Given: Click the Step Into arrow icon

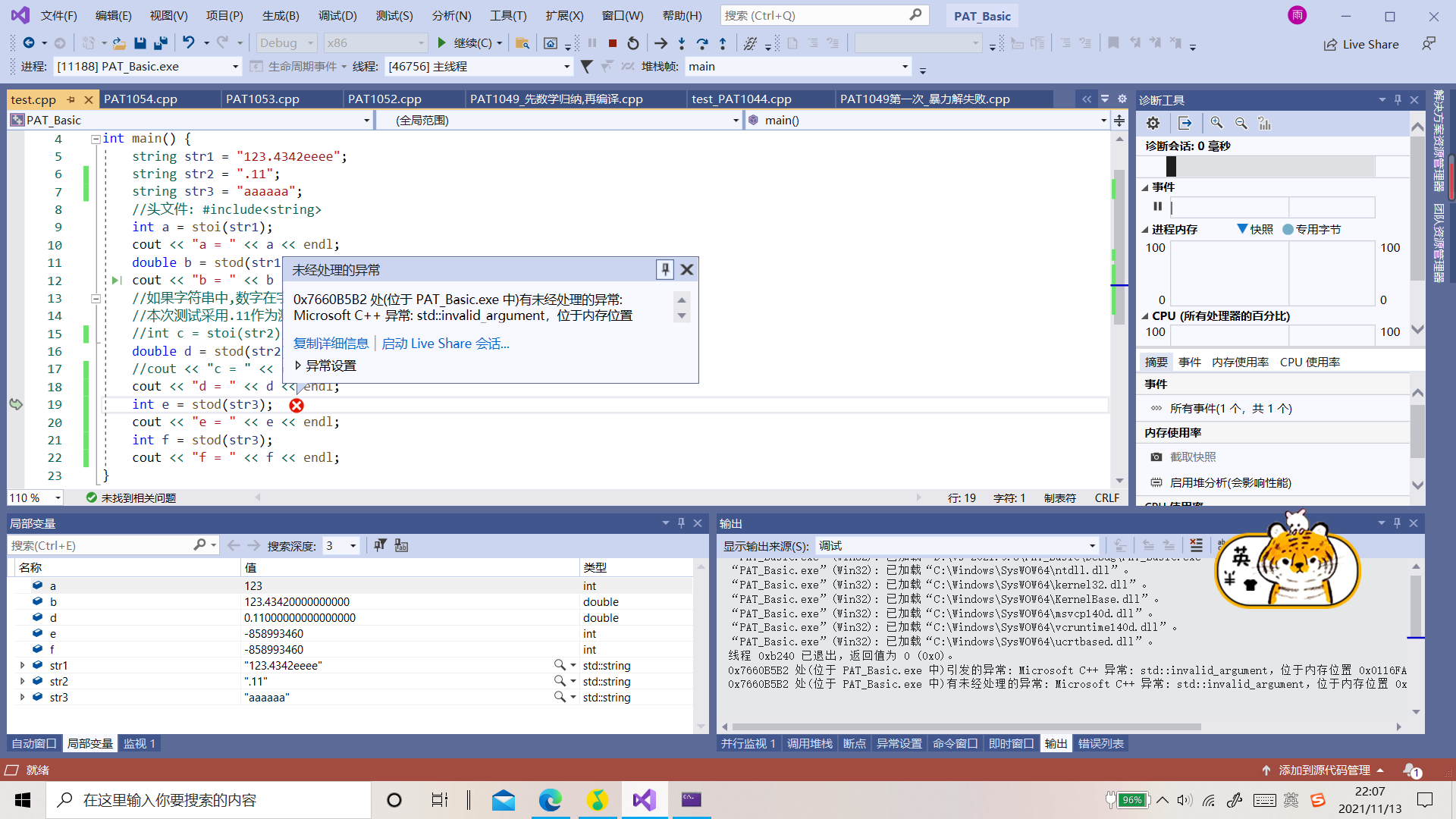Looking at the screenshot, I should [x=682, y=43].
